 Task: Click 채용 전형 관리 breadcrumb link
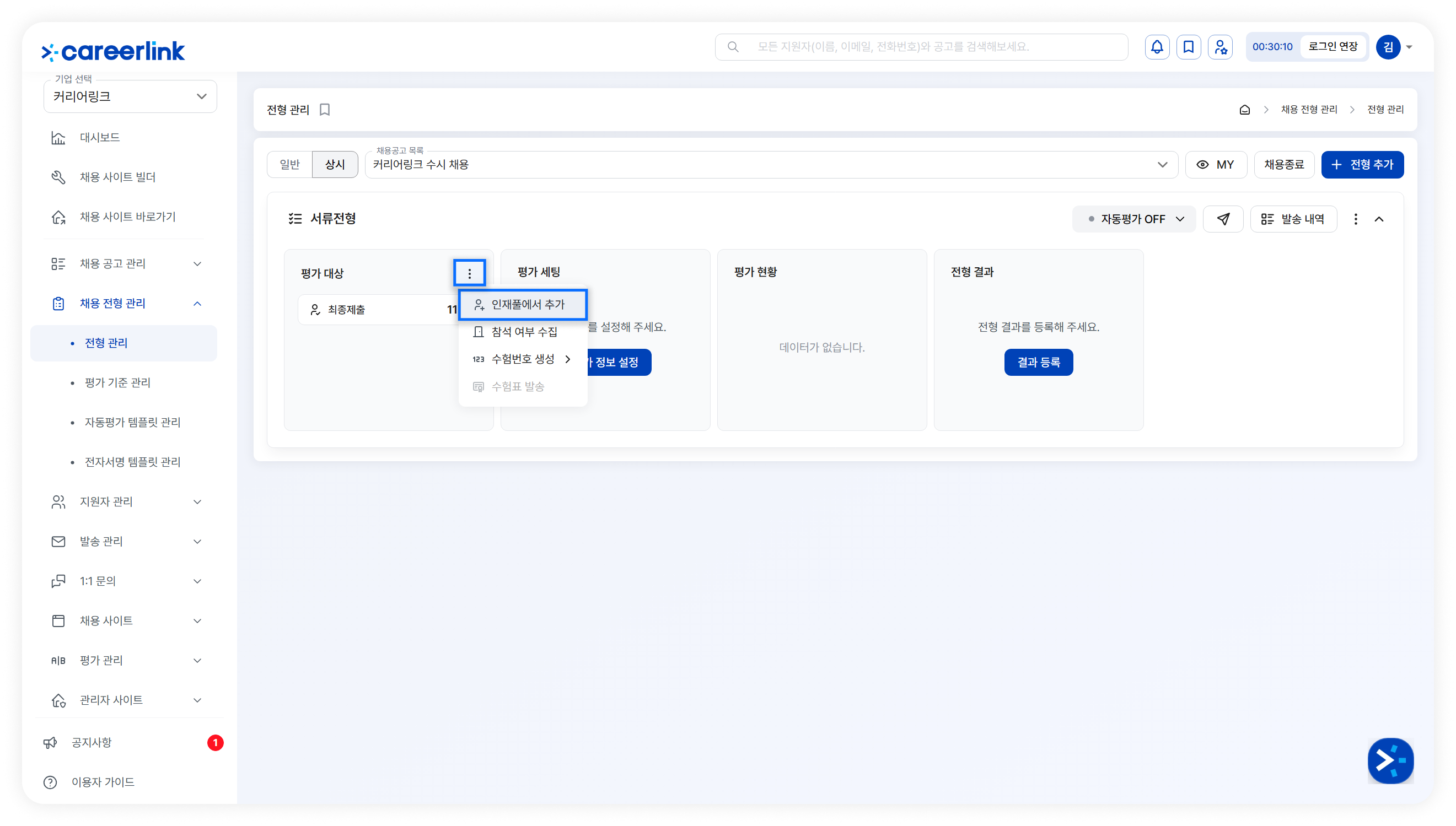[1309, 110]
